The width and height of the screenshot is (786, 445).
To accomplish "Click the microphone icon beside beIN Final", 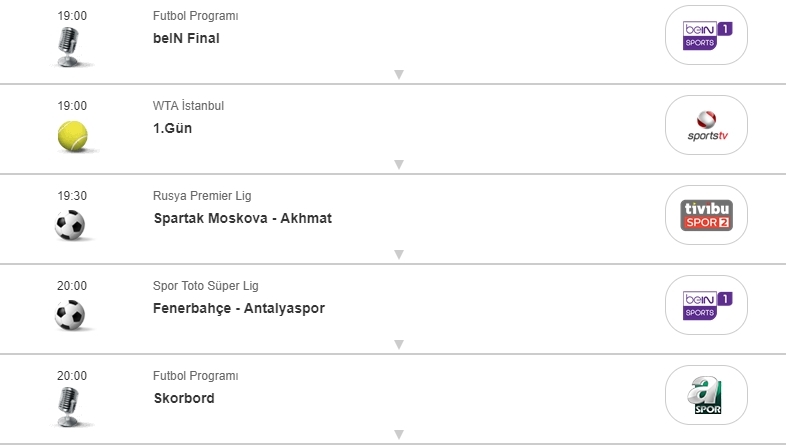I will (x=70, y=46).
